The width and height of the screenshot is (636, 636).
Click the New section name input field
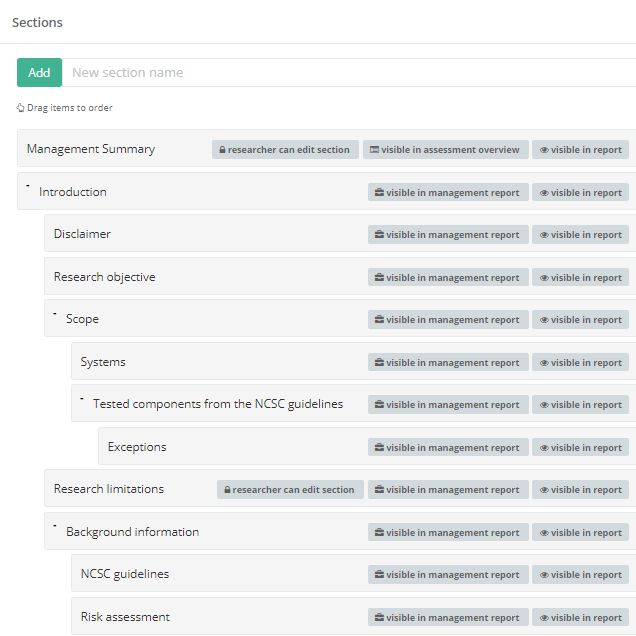(349, 73)
